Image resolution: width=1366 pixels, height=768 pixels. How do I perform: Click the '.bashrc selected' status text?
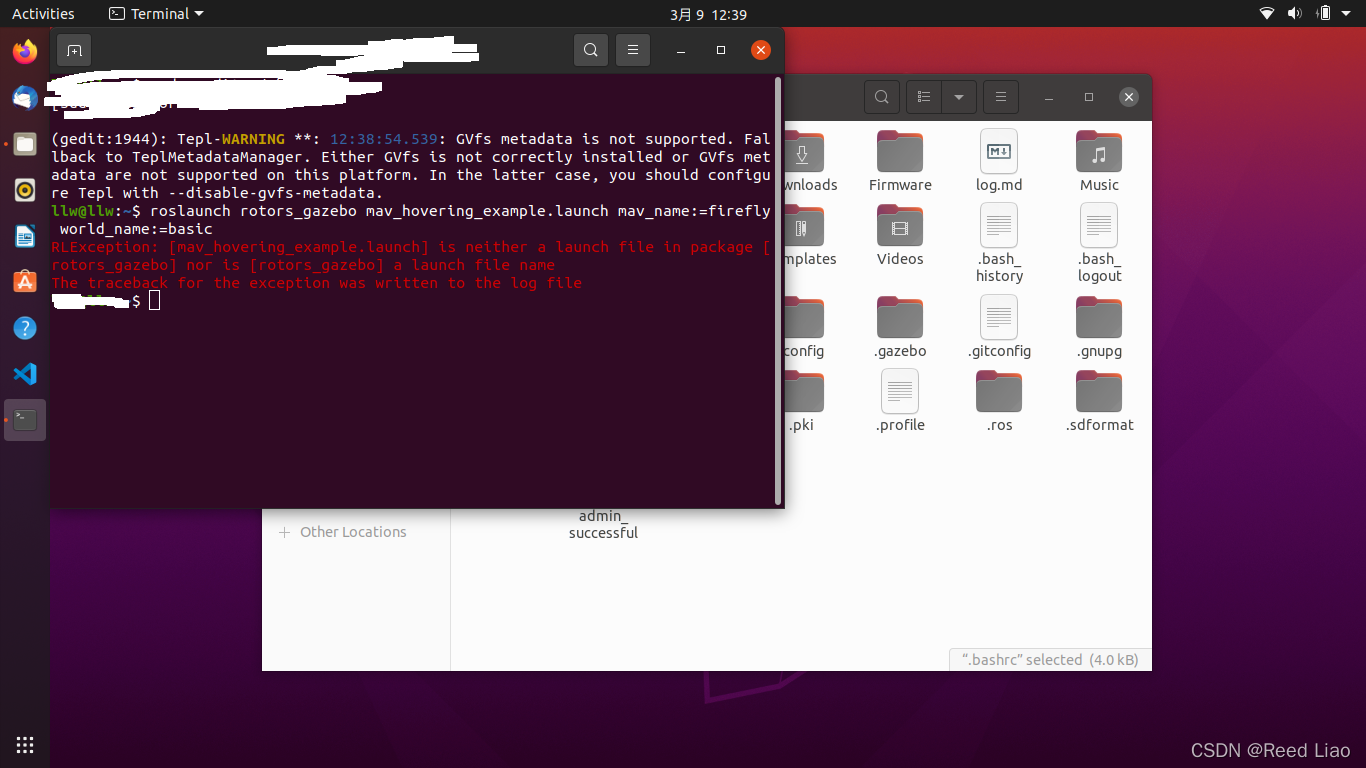1050,660
